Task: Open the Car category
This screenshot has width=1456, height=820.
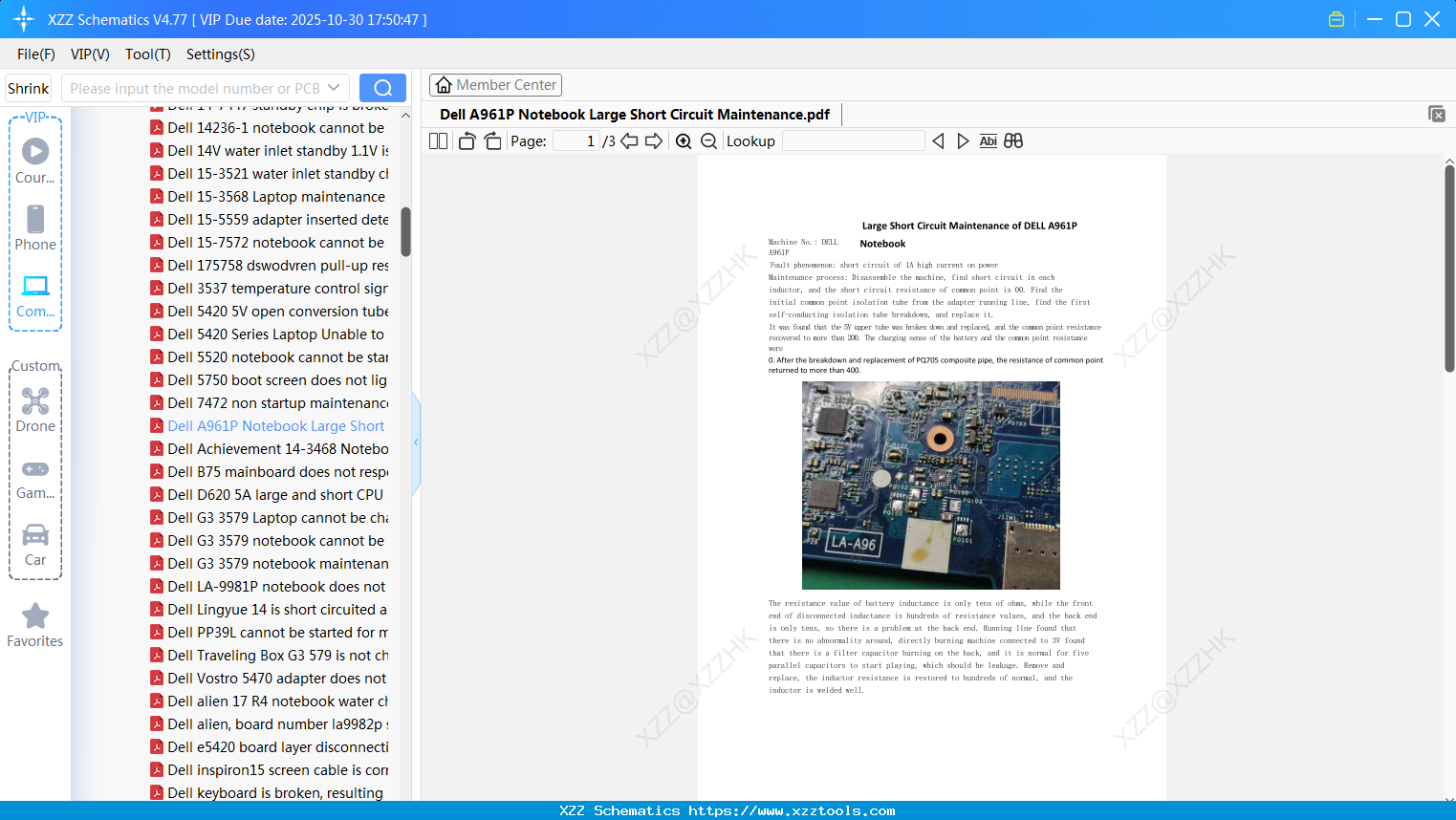Action: pyautogui.click(x=35, y=544)
